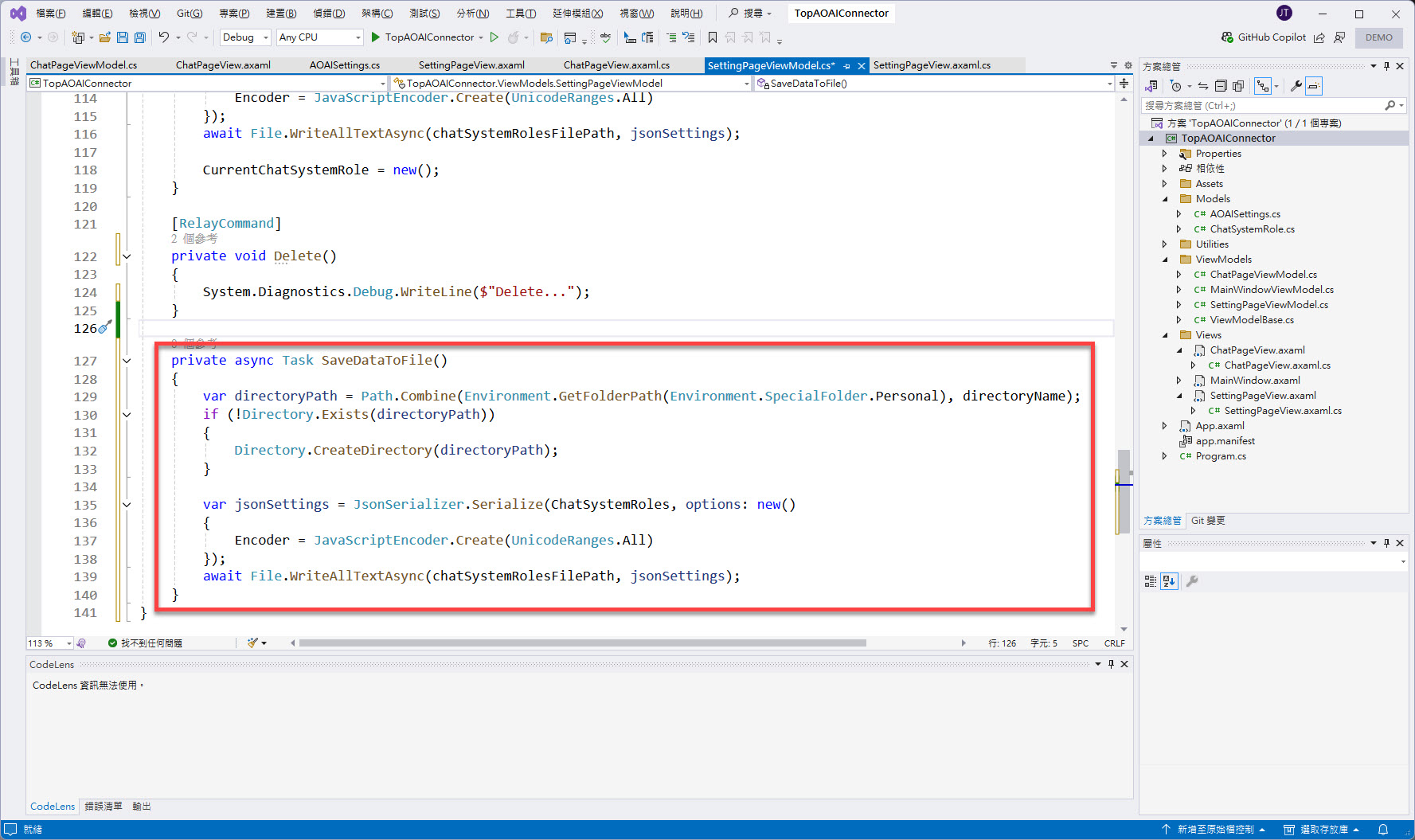Viewport: 1415px width, 840px height.
Task: Open the 工具(T) Tools menu
Action: coord(521,14)
